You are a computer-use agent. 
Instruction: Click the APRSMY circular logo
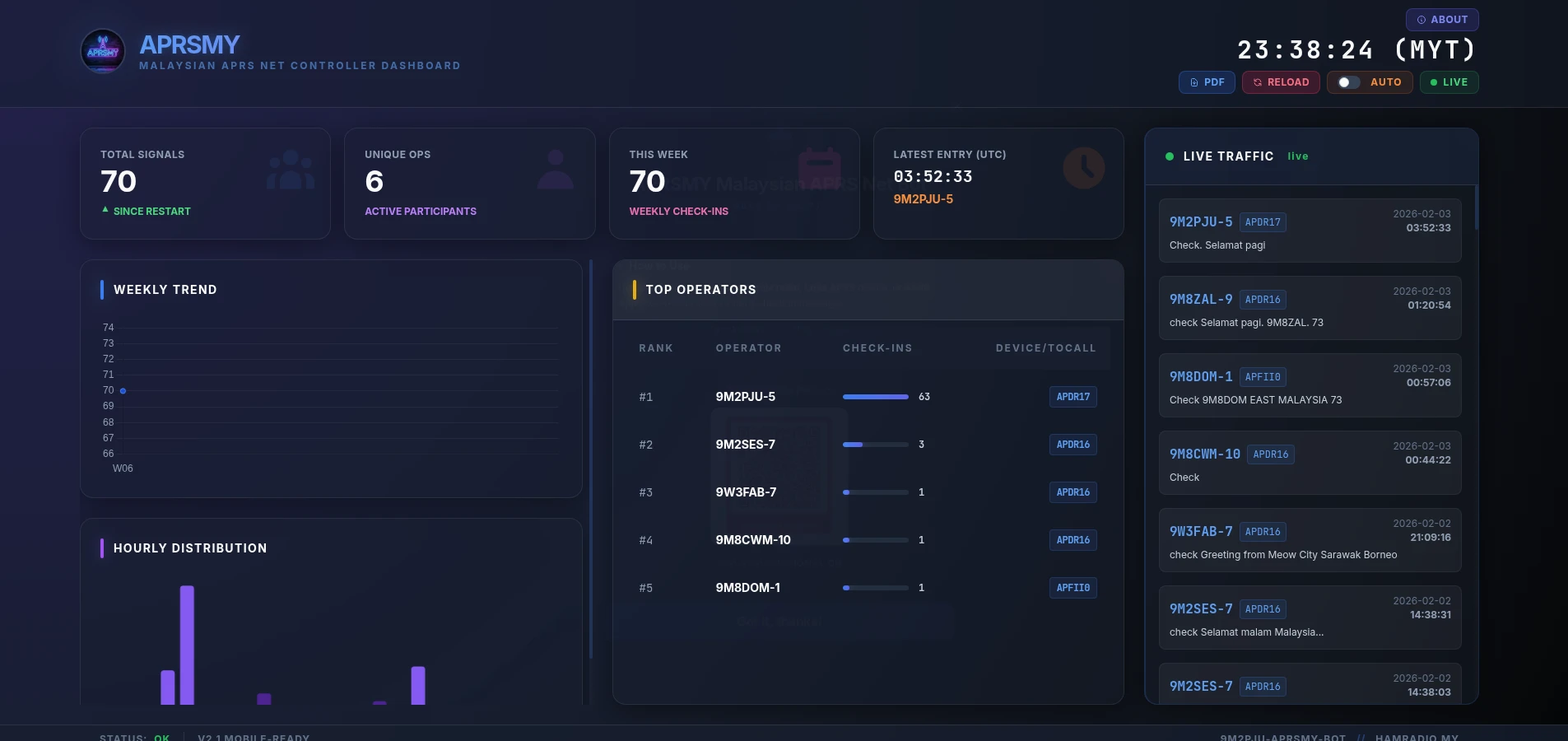pos(103,51)
